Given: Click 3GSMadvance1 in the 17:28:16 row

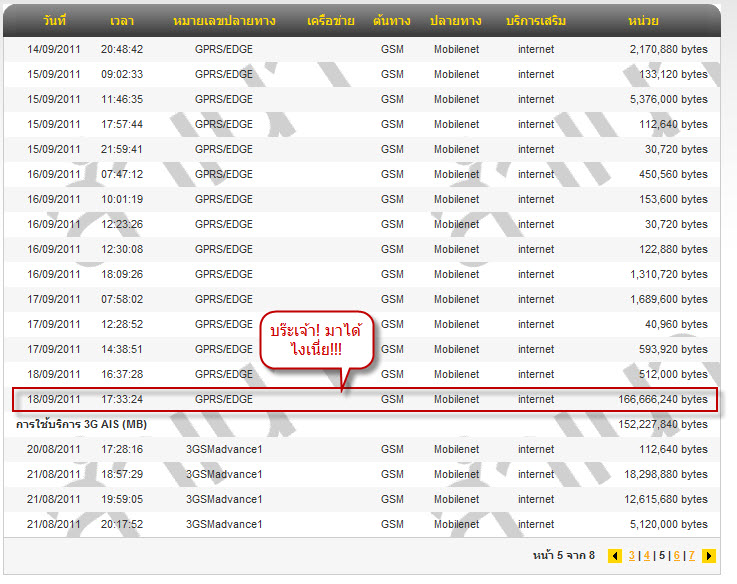Looking at the screenshot, I should 224,449.
